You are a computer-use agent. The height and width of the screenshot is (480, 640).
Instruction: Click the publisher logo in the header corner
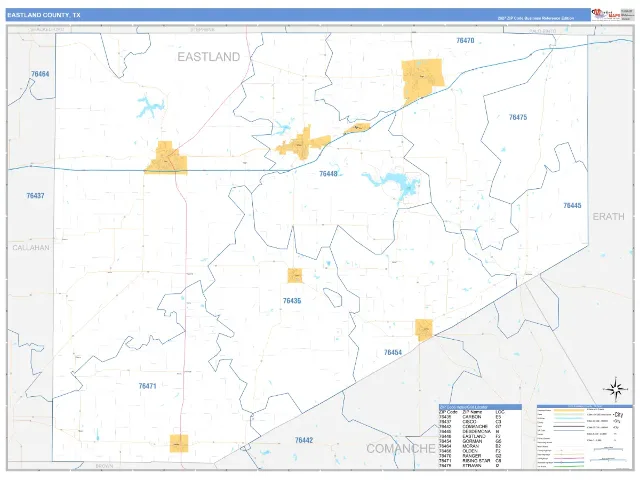[x=606, y=14]
